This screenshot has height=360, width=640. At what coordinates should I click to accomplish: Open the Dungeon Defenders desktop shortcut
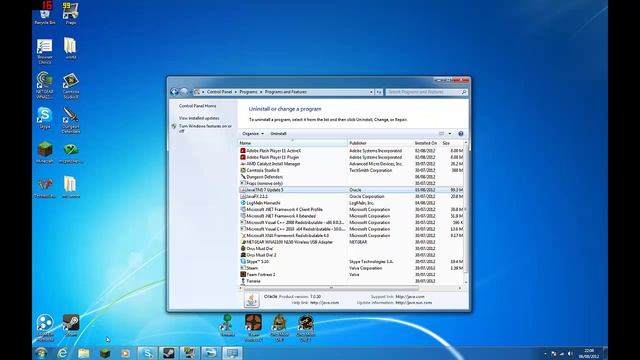pyautogui.click(x=71, y=120)
